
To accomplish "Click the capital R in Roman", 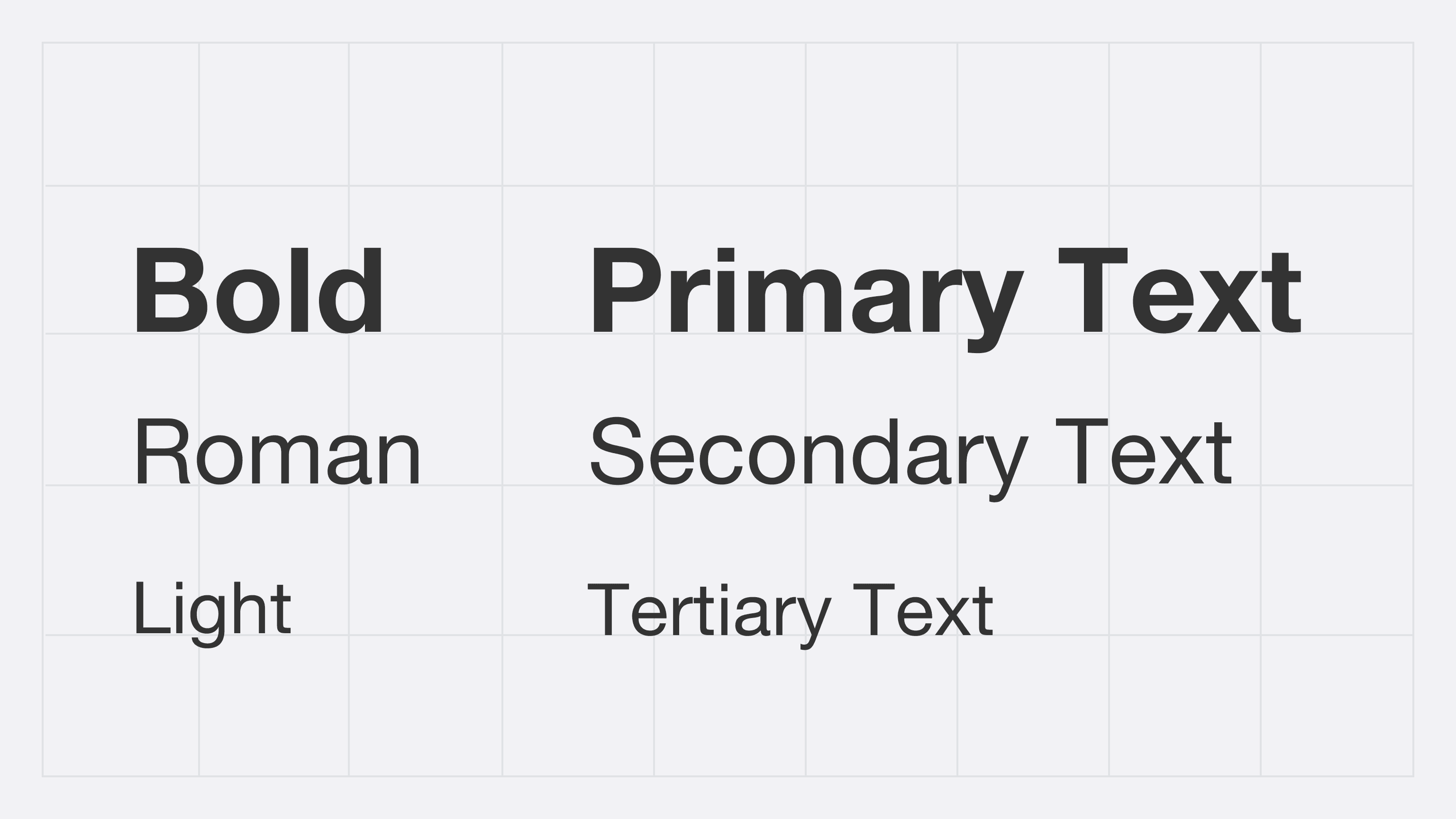I will (x=163, y=451).
